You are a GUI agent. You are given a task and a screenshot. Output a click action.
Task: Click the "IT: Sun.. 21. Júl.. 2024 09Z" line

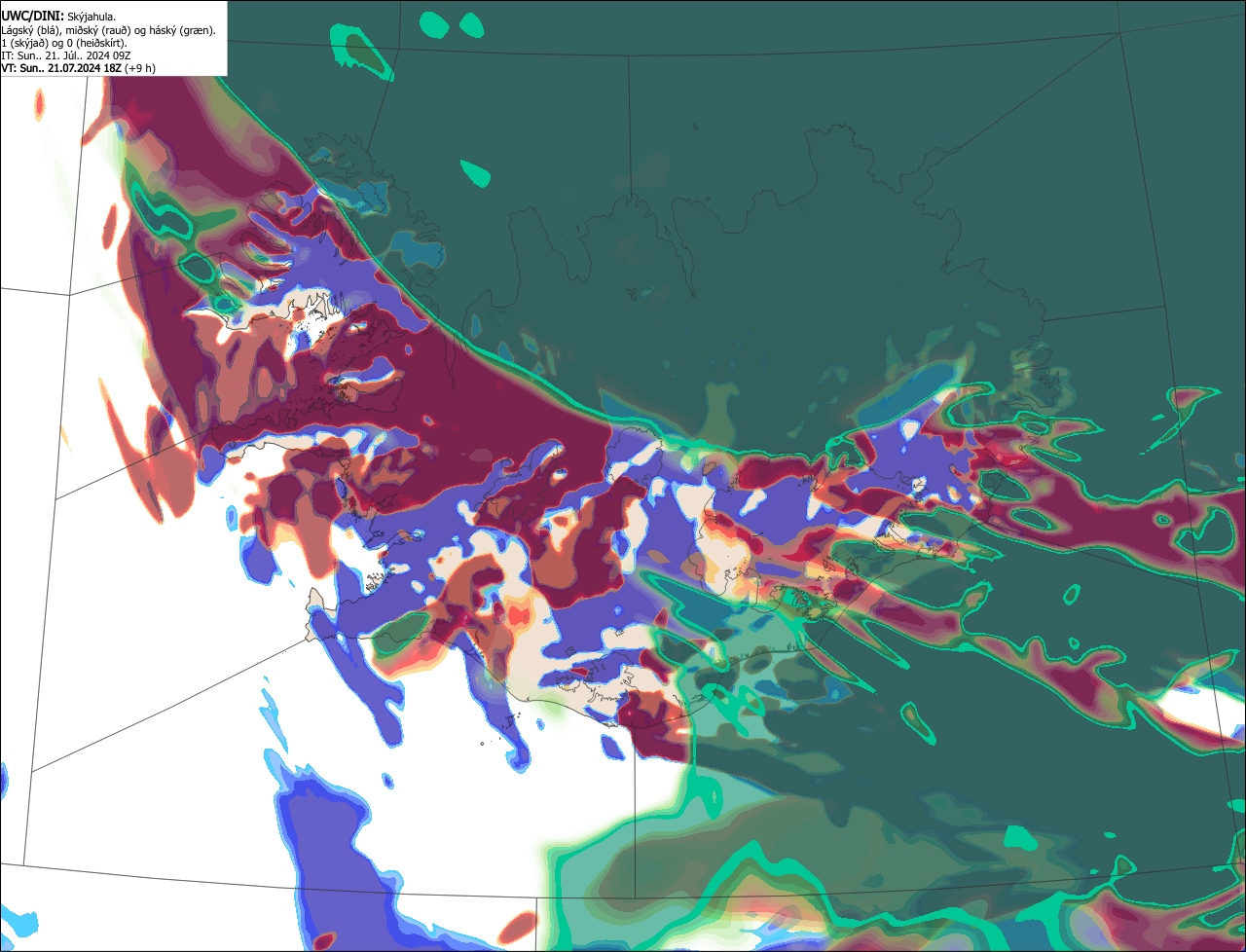click(66, 55)
